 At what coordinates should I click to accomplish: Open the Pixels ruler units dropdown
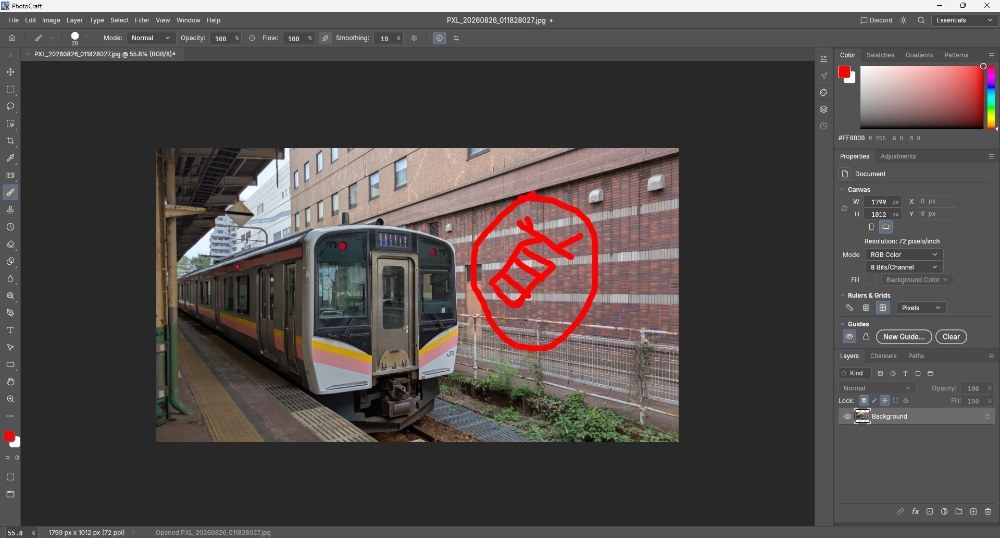click(921, 308)
